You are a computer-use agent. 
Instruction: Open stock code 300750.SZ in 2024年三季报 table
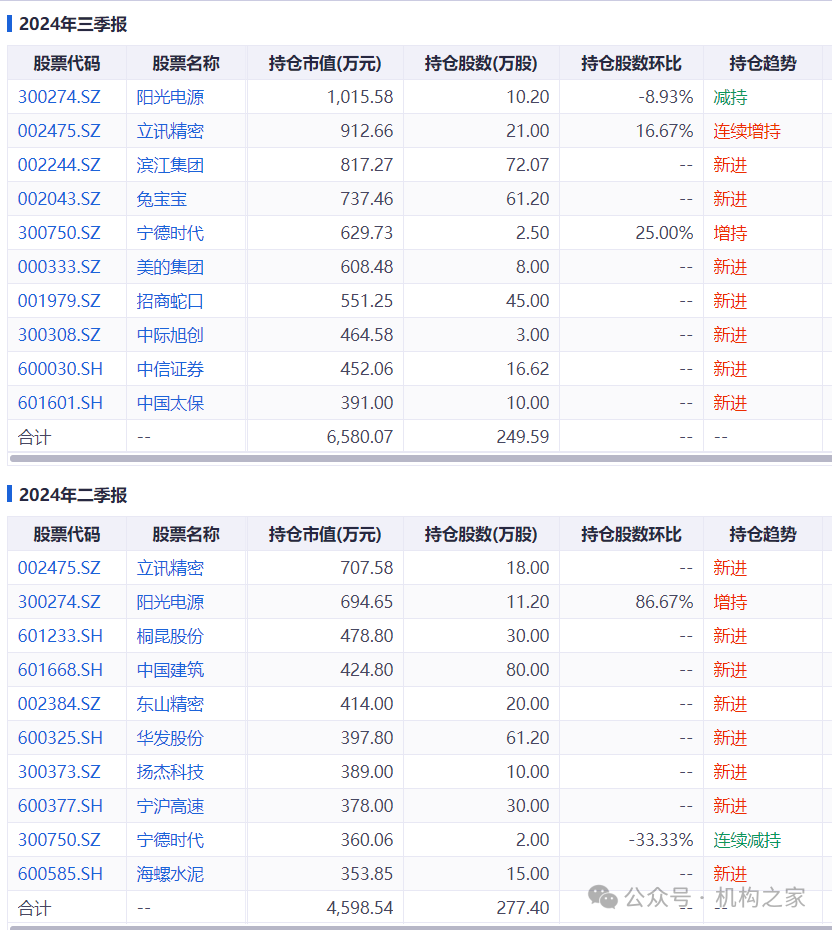point(59,233)
